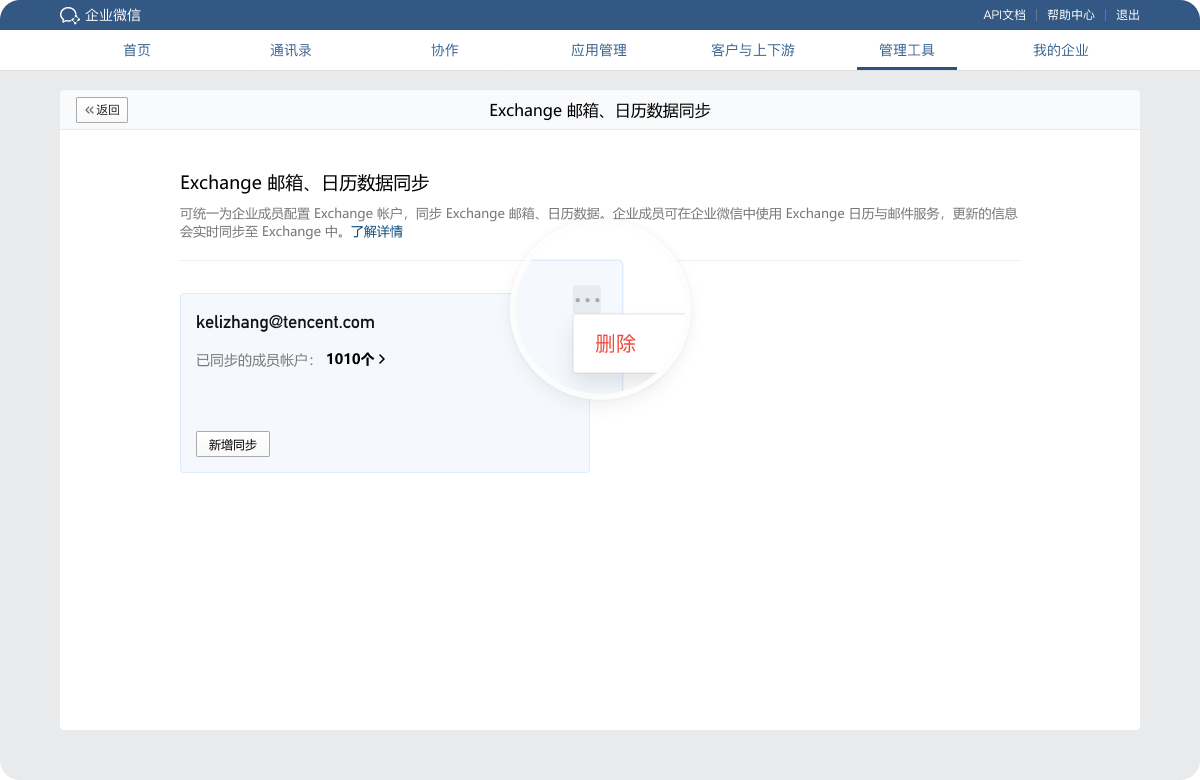Image resolution: width=1200 pixels, height=780 pixels.
Task: Click the centered header title Exchange 邮箱、日历数据同步
Action: coord(600,110)
